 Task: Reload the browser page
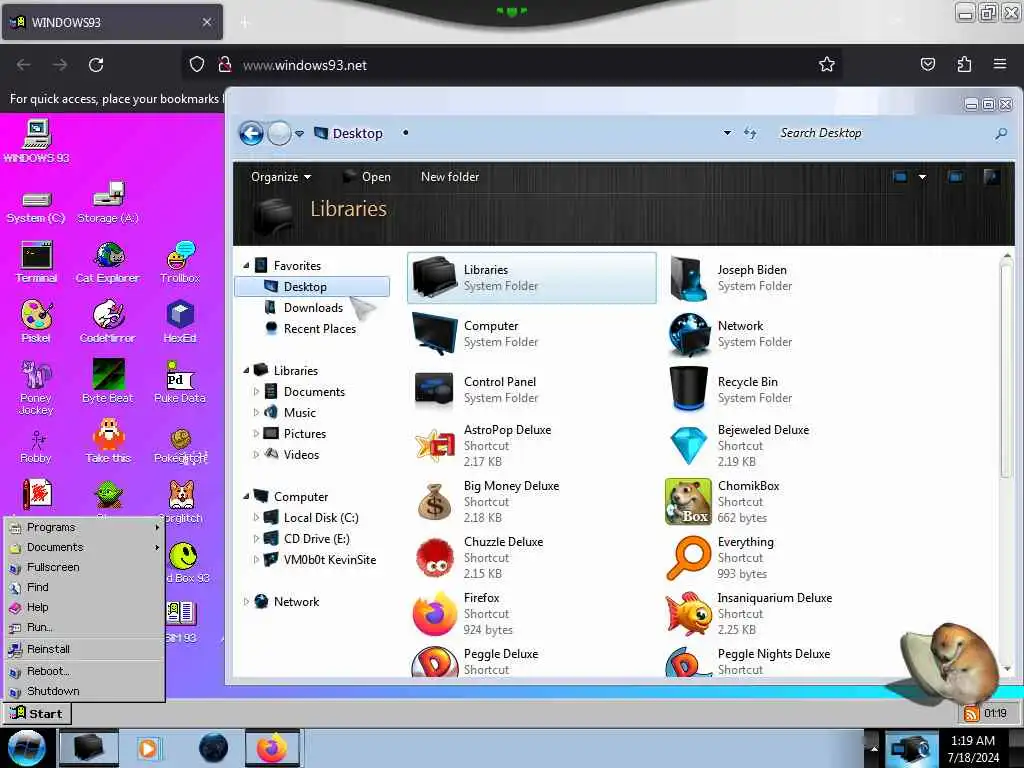[x=96, y=65]
